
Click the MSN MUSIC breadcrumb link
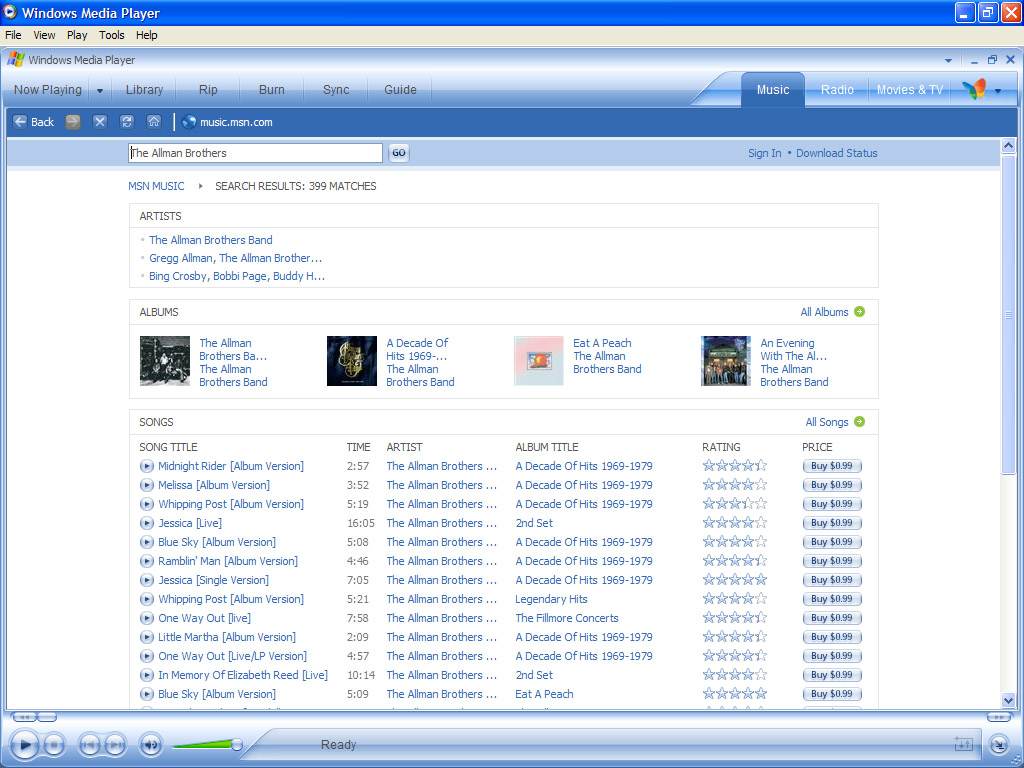(156, 186)
